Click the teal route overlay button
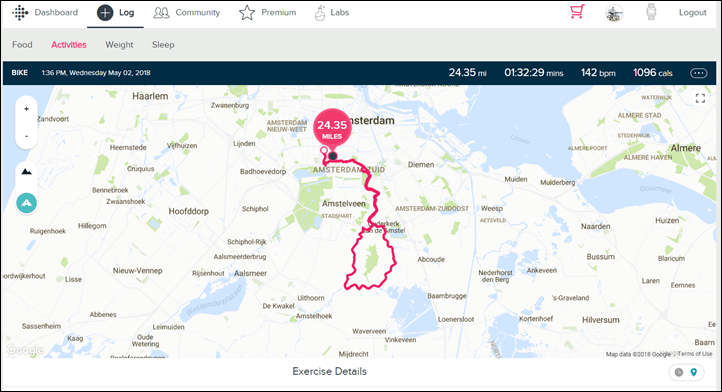This screenshot has width=722, height=392. pyautogui.click(x=27, y=203)
